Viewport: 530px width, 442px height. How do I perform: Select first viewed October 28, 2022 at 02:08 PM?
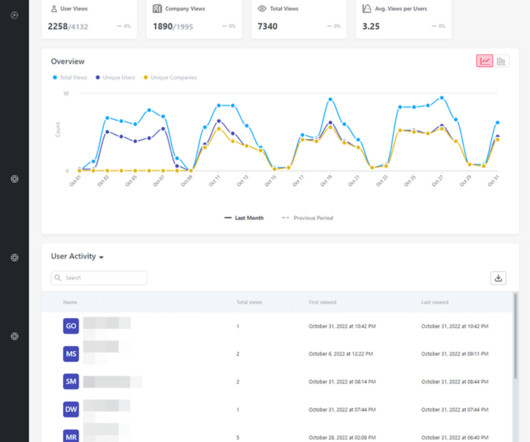click(x=342, y=437)
